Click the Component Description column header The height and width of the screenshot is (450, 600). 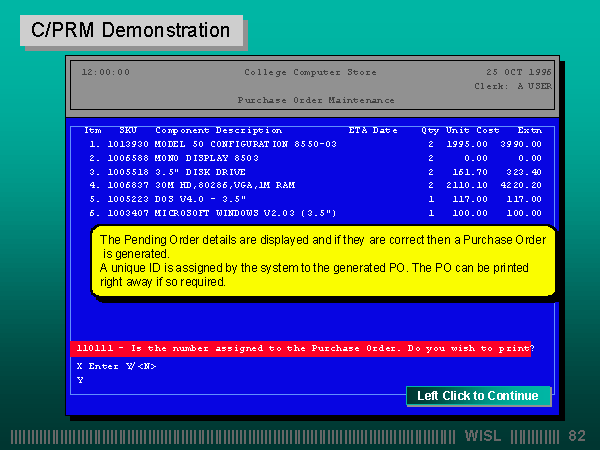click(x=218, y=130)
